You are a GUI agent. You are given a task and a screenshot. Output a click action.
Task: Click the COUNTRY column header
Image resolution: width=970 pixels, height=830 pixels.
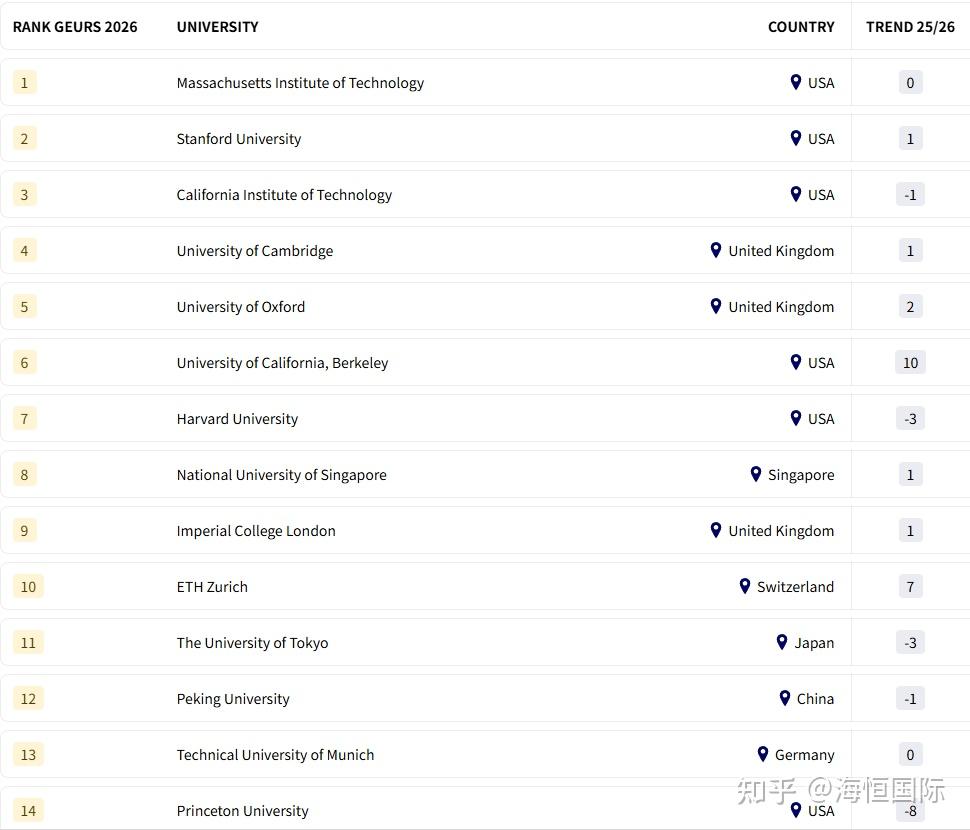(x=801, y=27)
